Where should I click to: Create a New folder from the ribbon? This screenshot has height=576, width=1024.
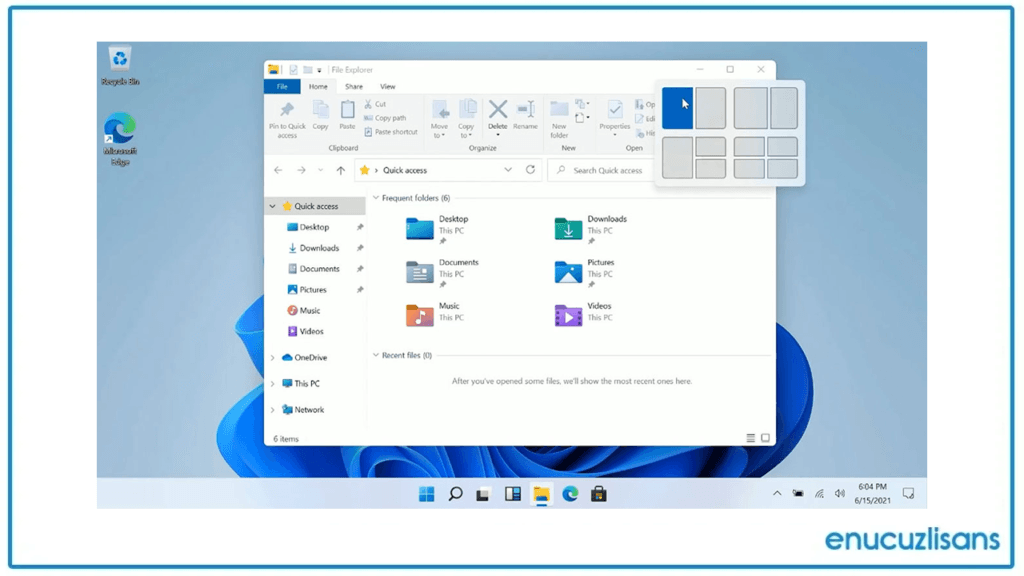click(x=560, y=115)
